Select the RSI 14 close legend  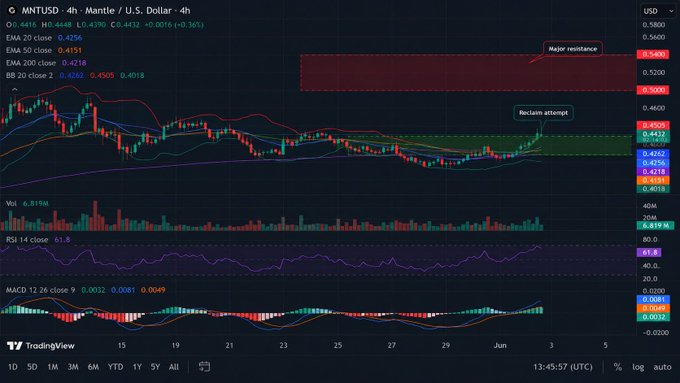[27, 239]
